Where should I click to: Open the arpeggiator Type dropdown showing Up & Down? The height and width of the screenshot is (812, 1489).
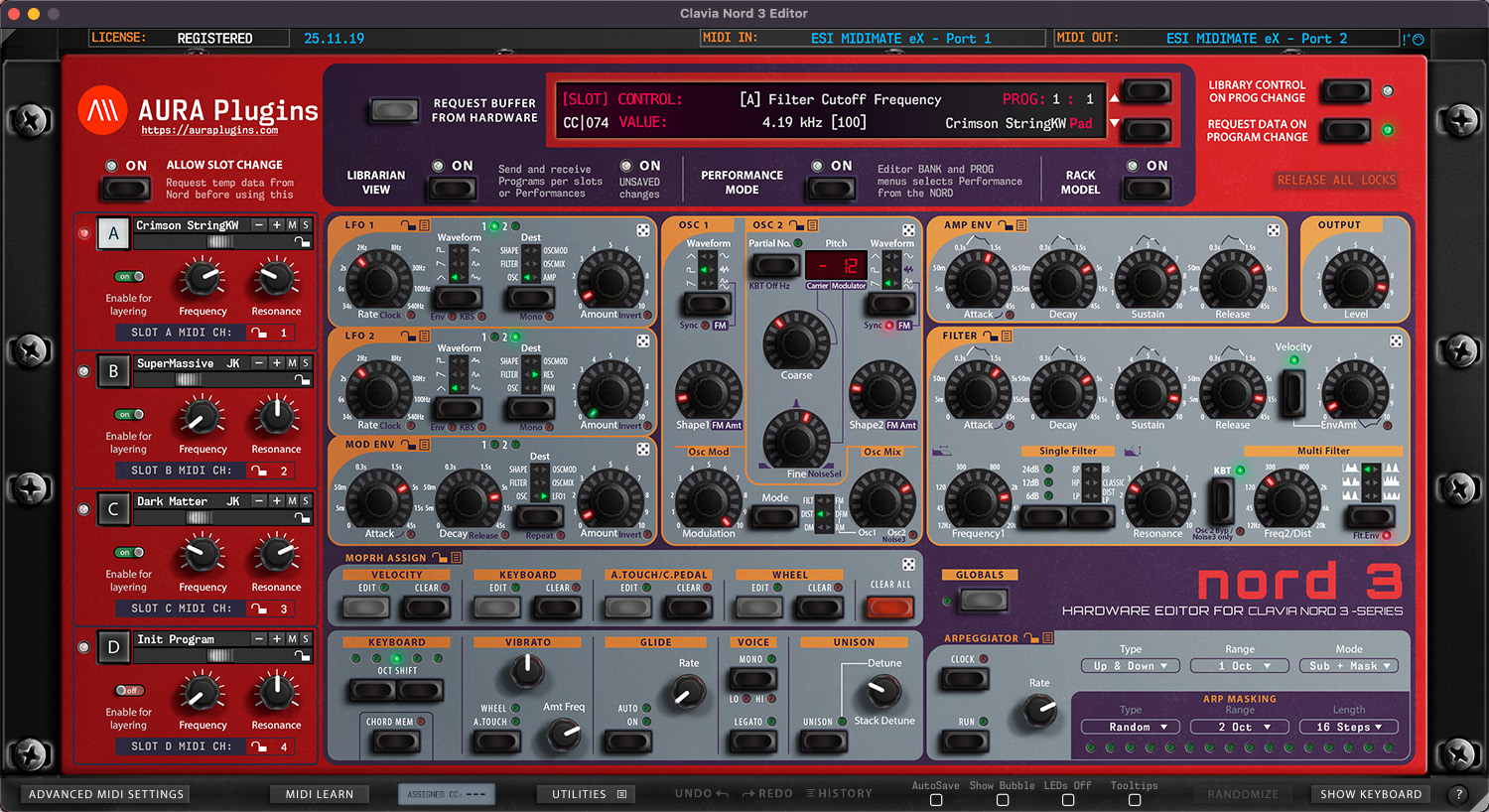[1130, 665]
